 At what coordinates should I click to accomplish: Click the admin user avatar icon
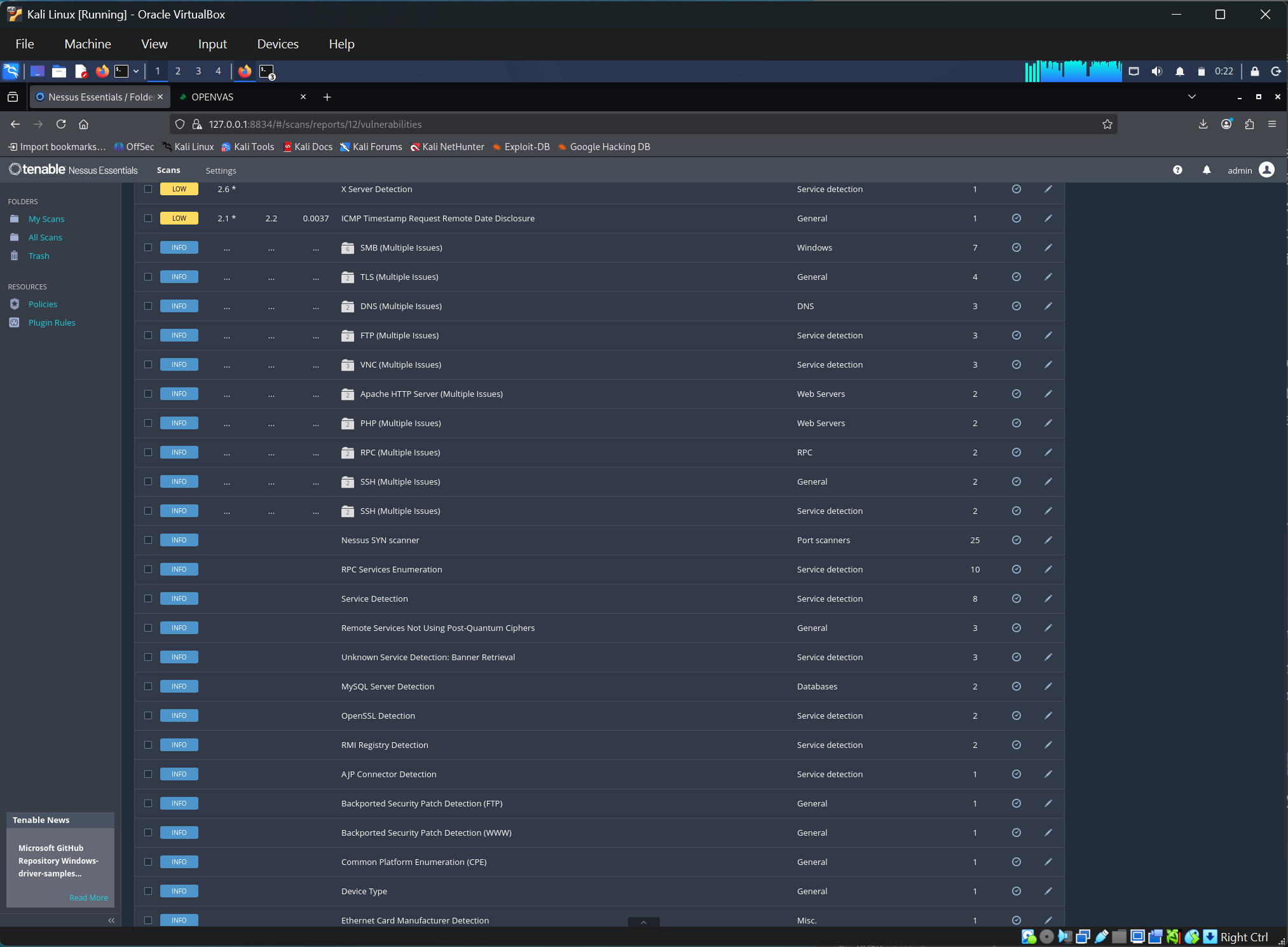[x=1266, y=170]
